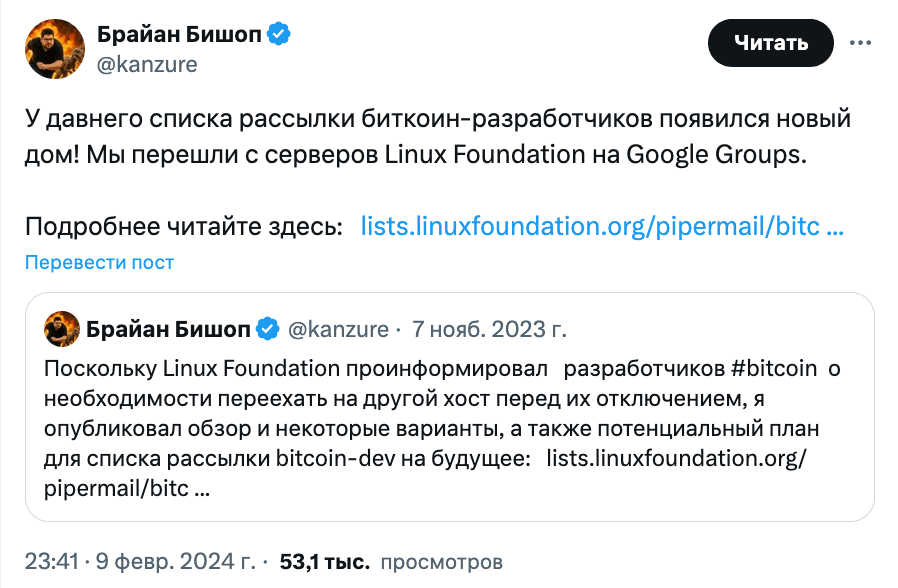Click the Брайан Бишоп name in the quoted post
The width and height of the screenshot is (898, 588).
[x=168, y=329]
